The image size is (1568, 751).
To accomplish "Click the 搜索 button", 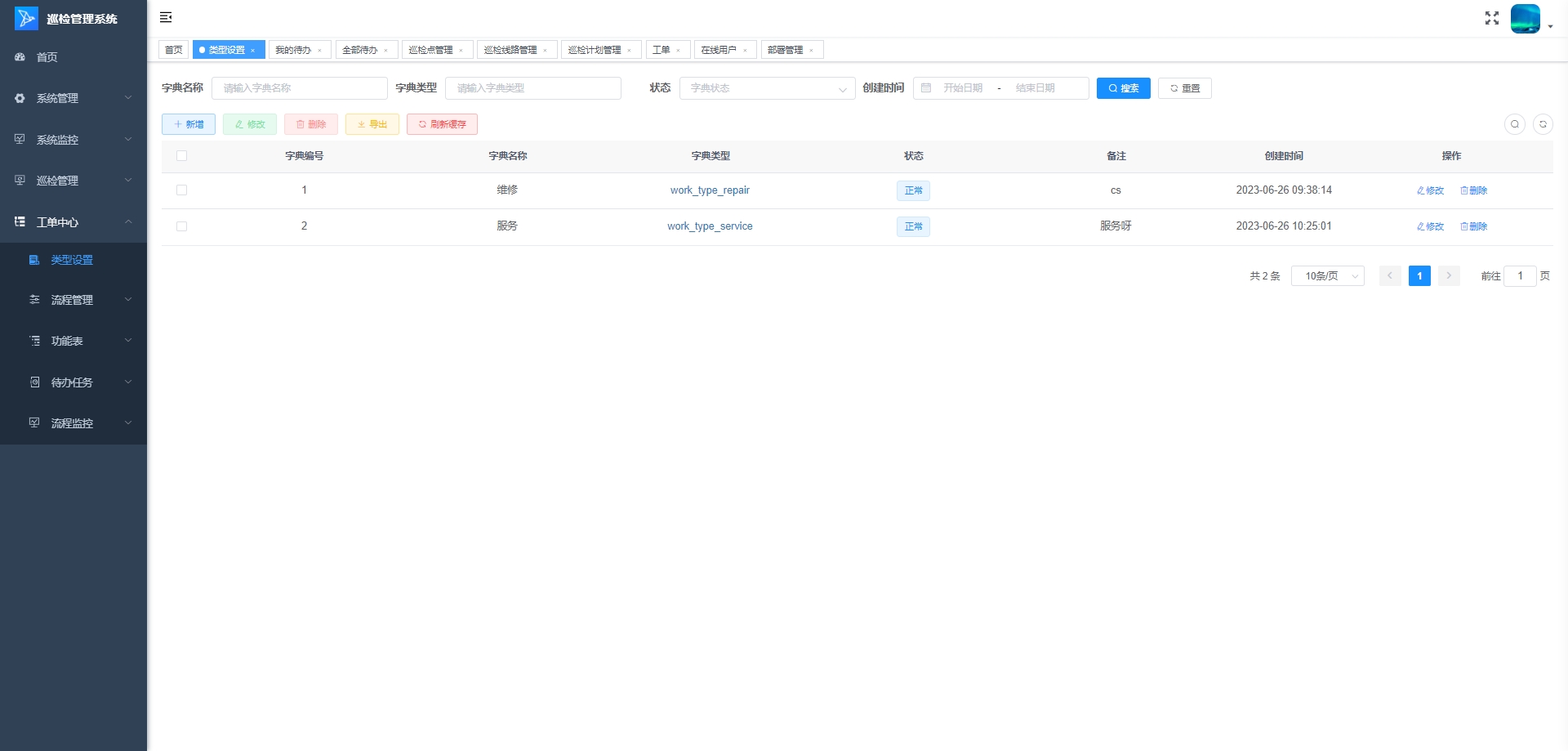I will pos(1124,88).
